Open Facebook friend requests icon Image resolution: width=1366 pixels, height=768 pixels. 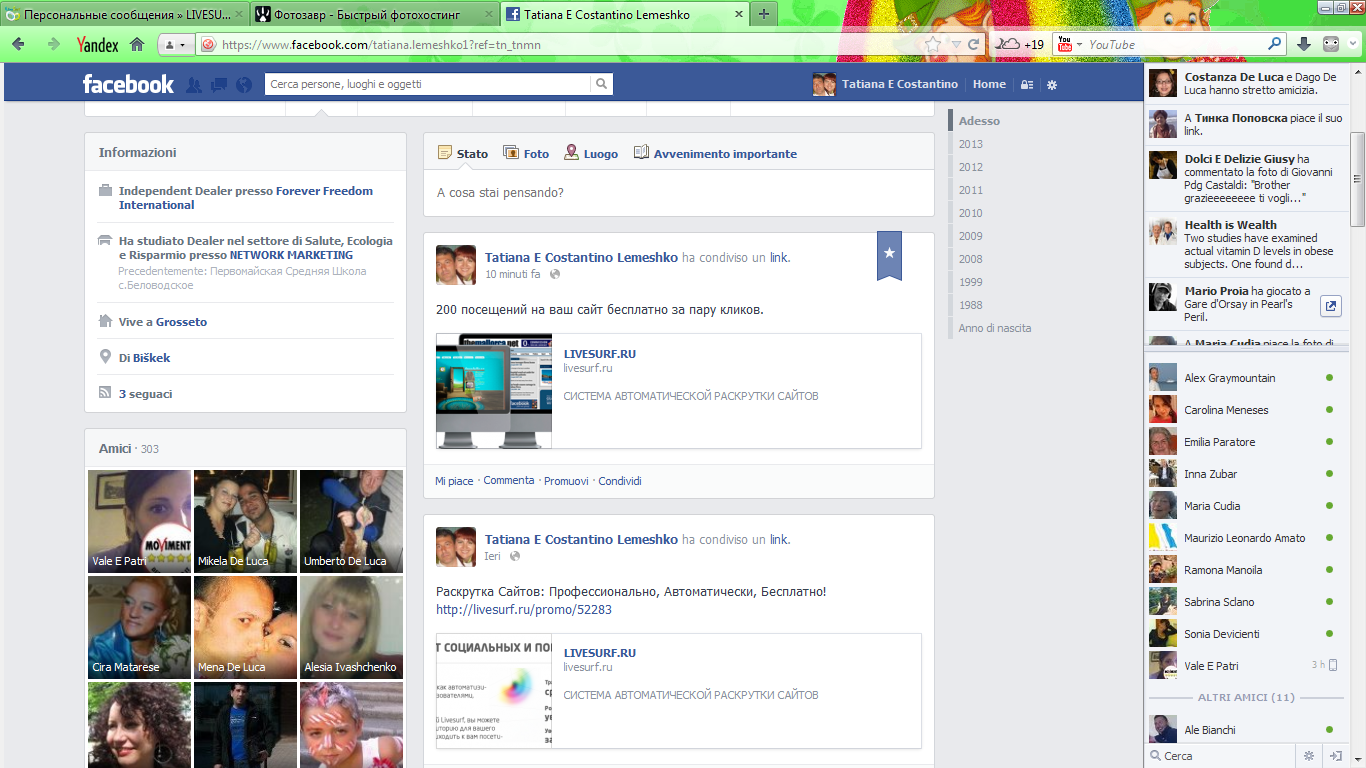point(194,85)
